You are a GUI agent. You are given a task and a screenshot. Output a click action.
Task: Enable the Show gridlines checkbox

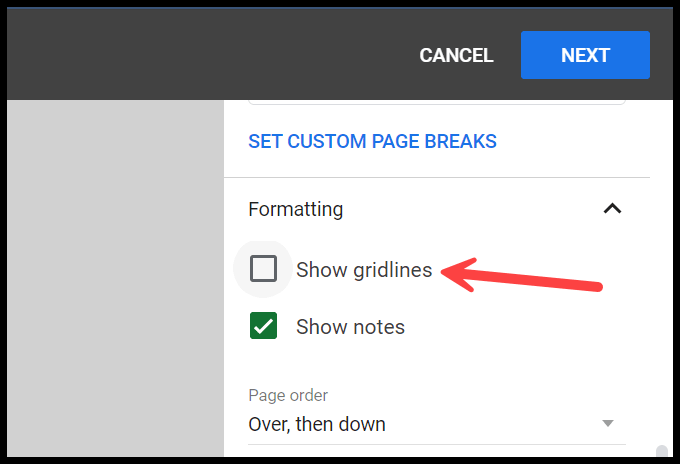click(263, 269)
